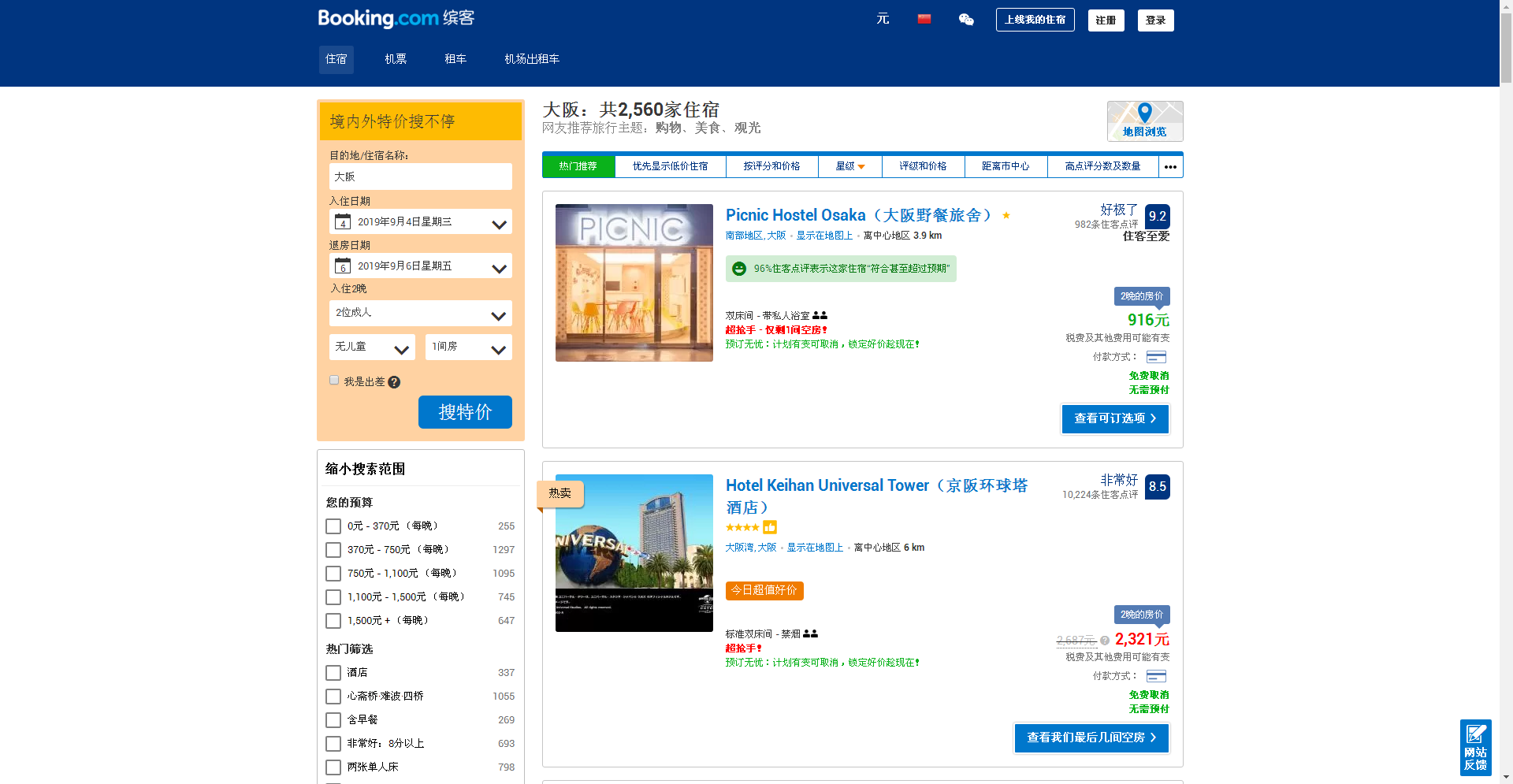This screenshot has width=1513, height=784.
Task: Check the 含早餐 breakfast filter
Action: pyautogui.click(x=333, y=720)
